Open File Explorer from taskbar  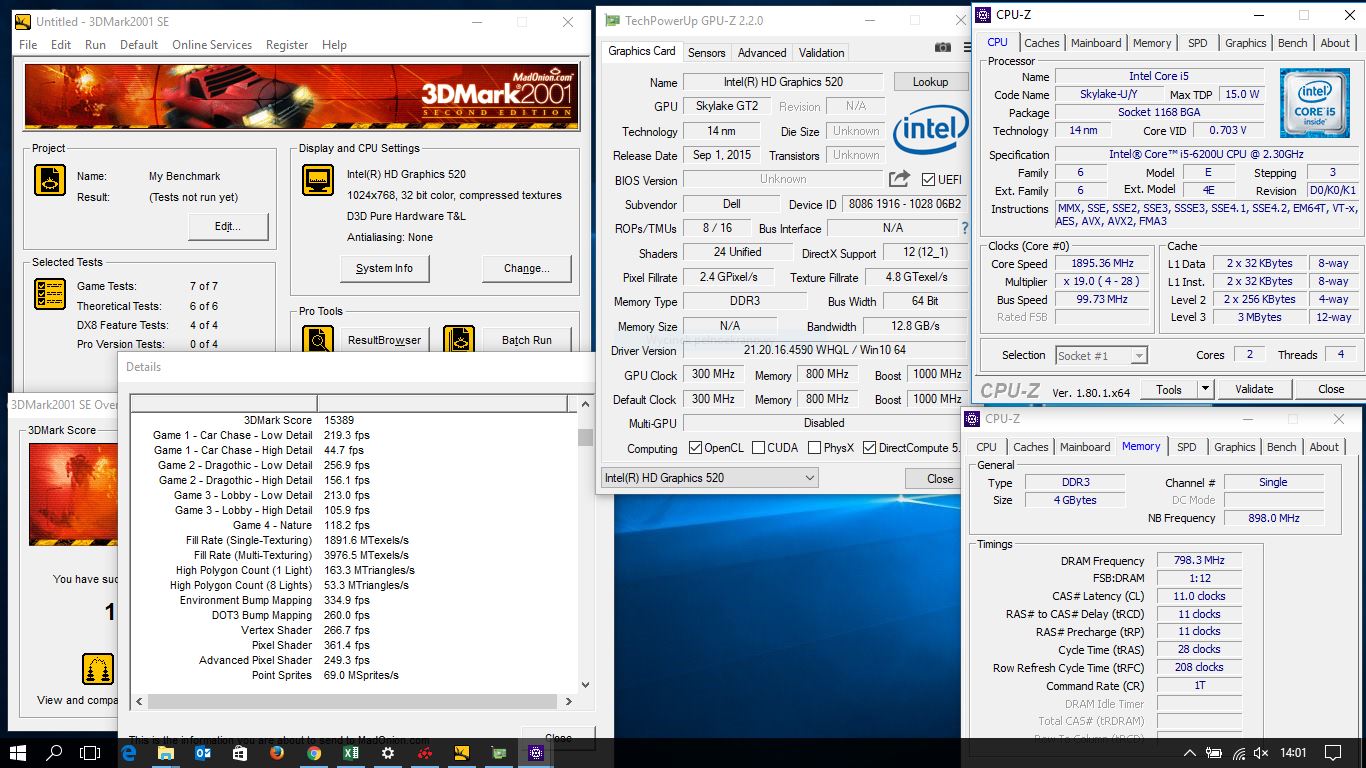click(x=166, y=753)
